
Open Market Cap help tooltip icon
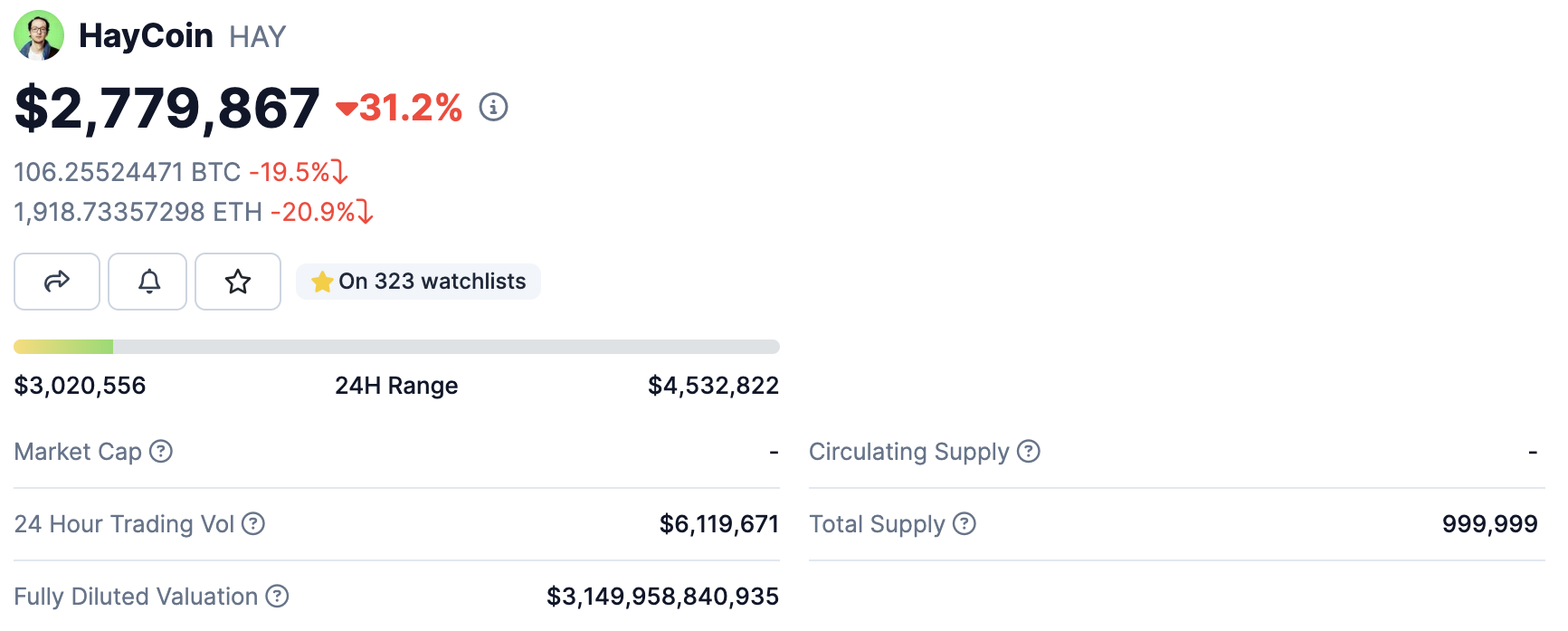(x=161, y=451)
